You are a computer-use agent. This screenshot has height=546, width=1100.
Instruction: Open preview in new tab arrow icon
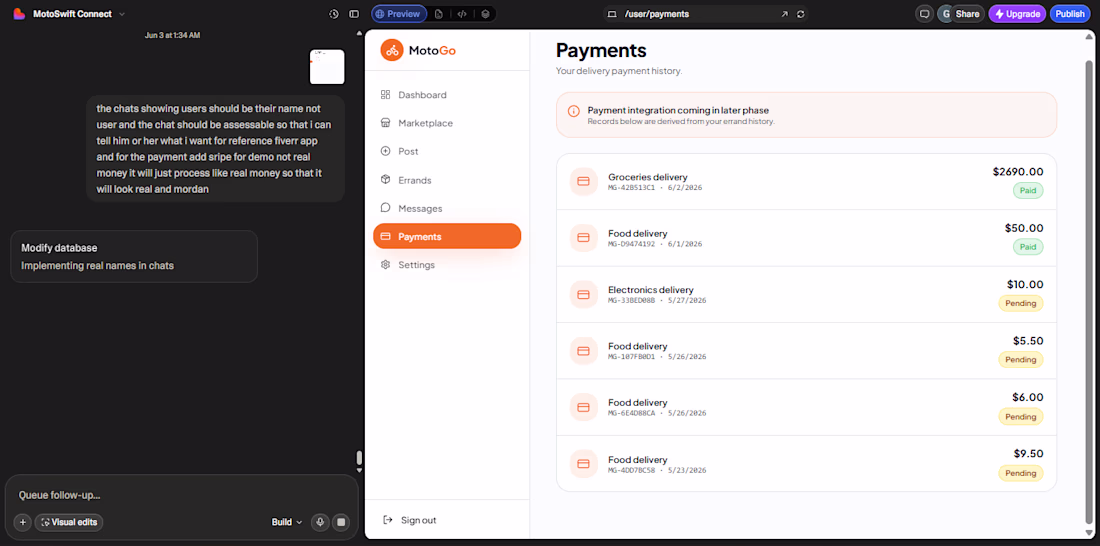tap(784, 14)
